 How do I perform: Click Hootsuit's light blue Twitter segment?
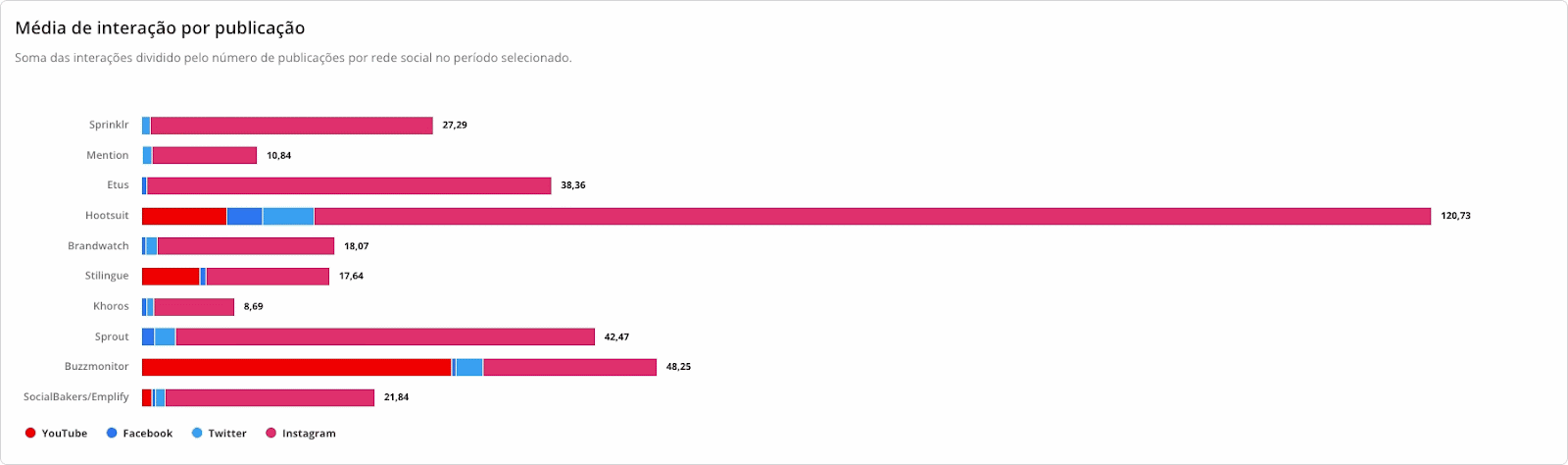point(288,216)
